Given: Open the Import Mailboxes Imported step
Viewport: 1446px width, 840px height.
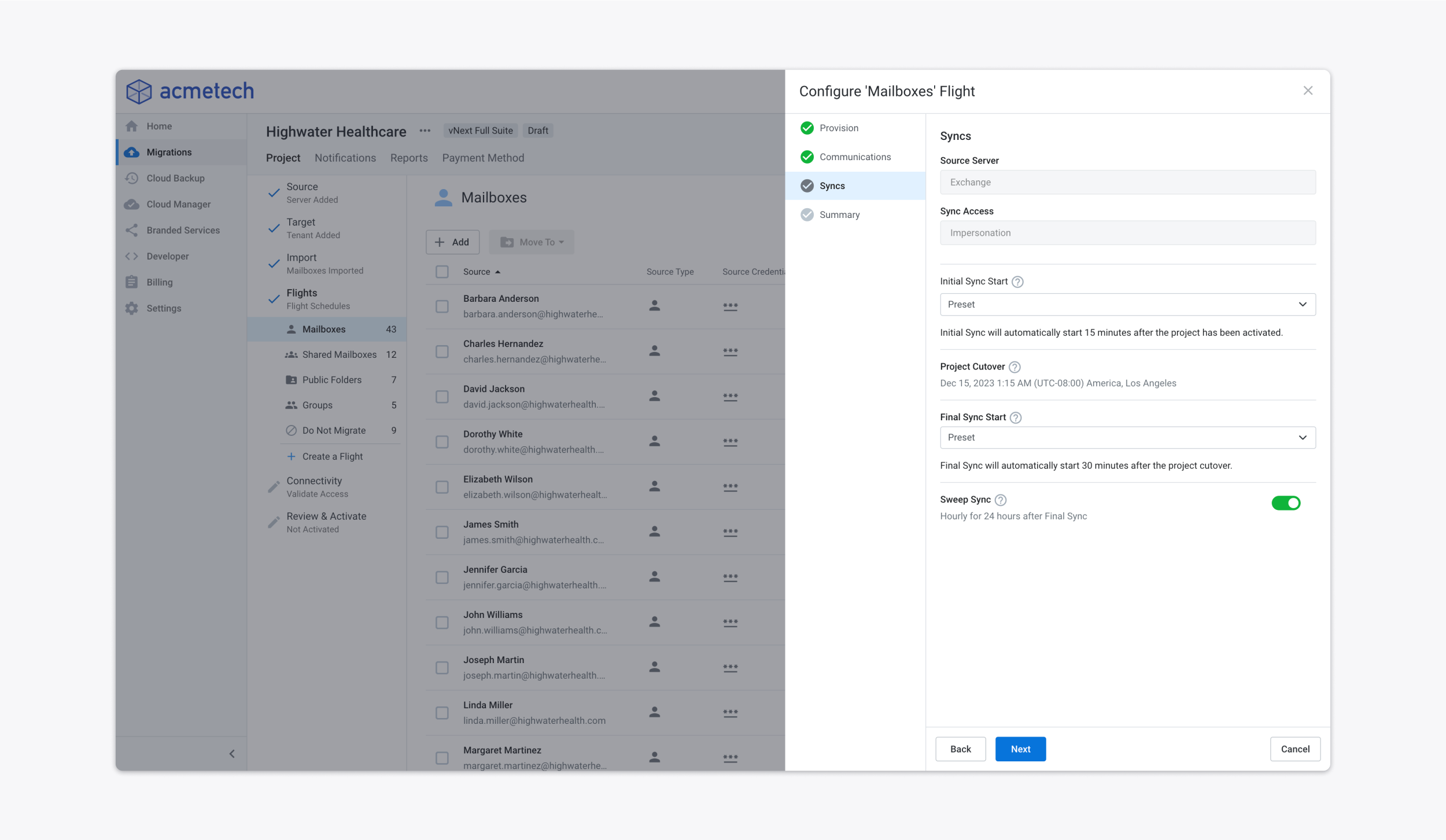Looking at the screenshot, I should pos(327,263).
